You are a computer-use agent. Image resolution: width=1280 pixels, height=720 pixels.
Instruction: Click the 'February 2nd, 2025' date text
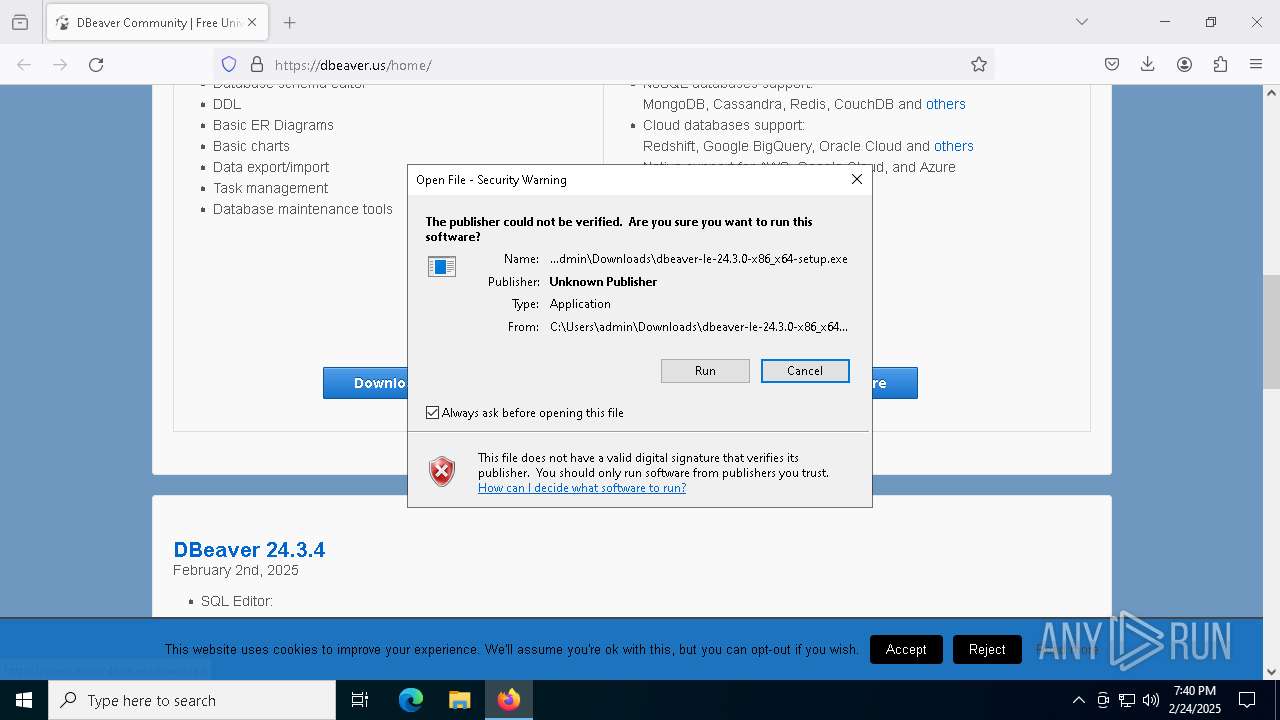(236, 570)
